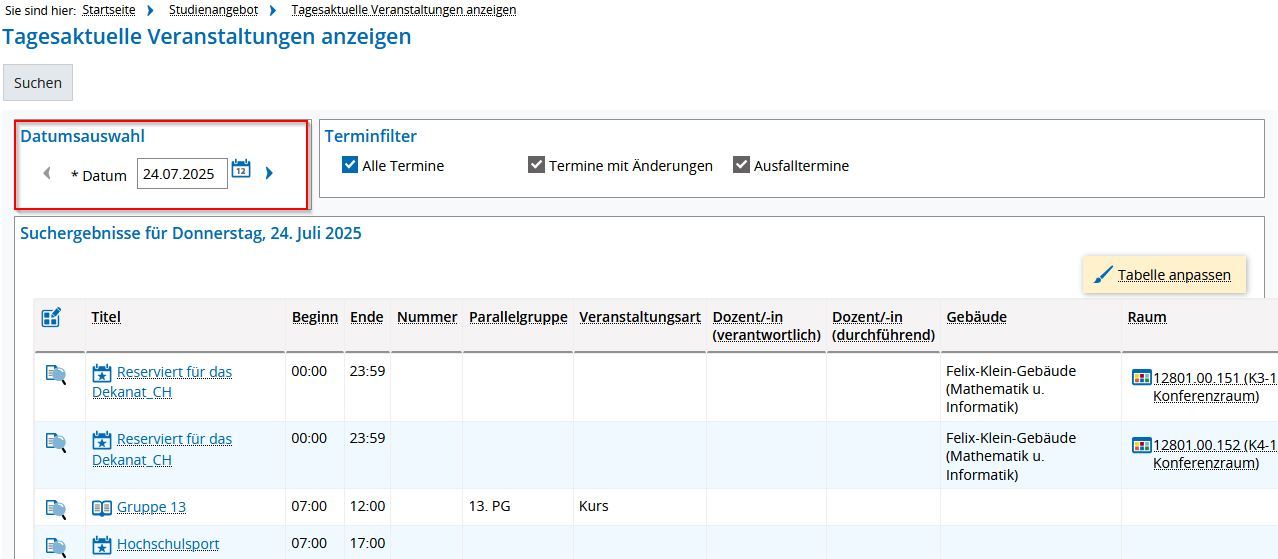Open details icon for first Reserviert für das Dekanat_CH row
This screenshot has width=1278, height=559.
pos(56,374)
